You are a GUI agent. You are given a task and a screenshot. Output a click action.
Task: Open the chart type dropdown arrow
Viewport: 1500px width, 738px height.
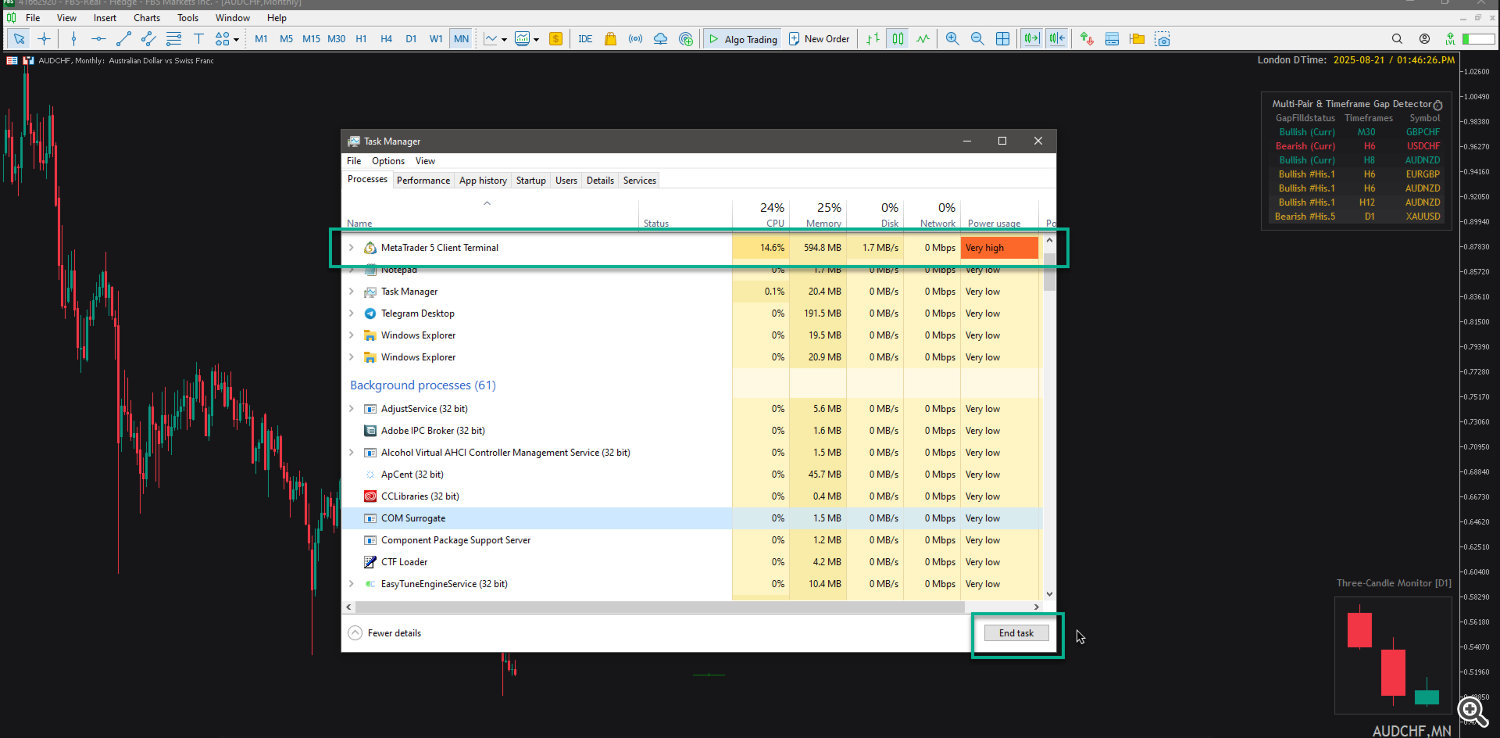click(x=504, y=38)
